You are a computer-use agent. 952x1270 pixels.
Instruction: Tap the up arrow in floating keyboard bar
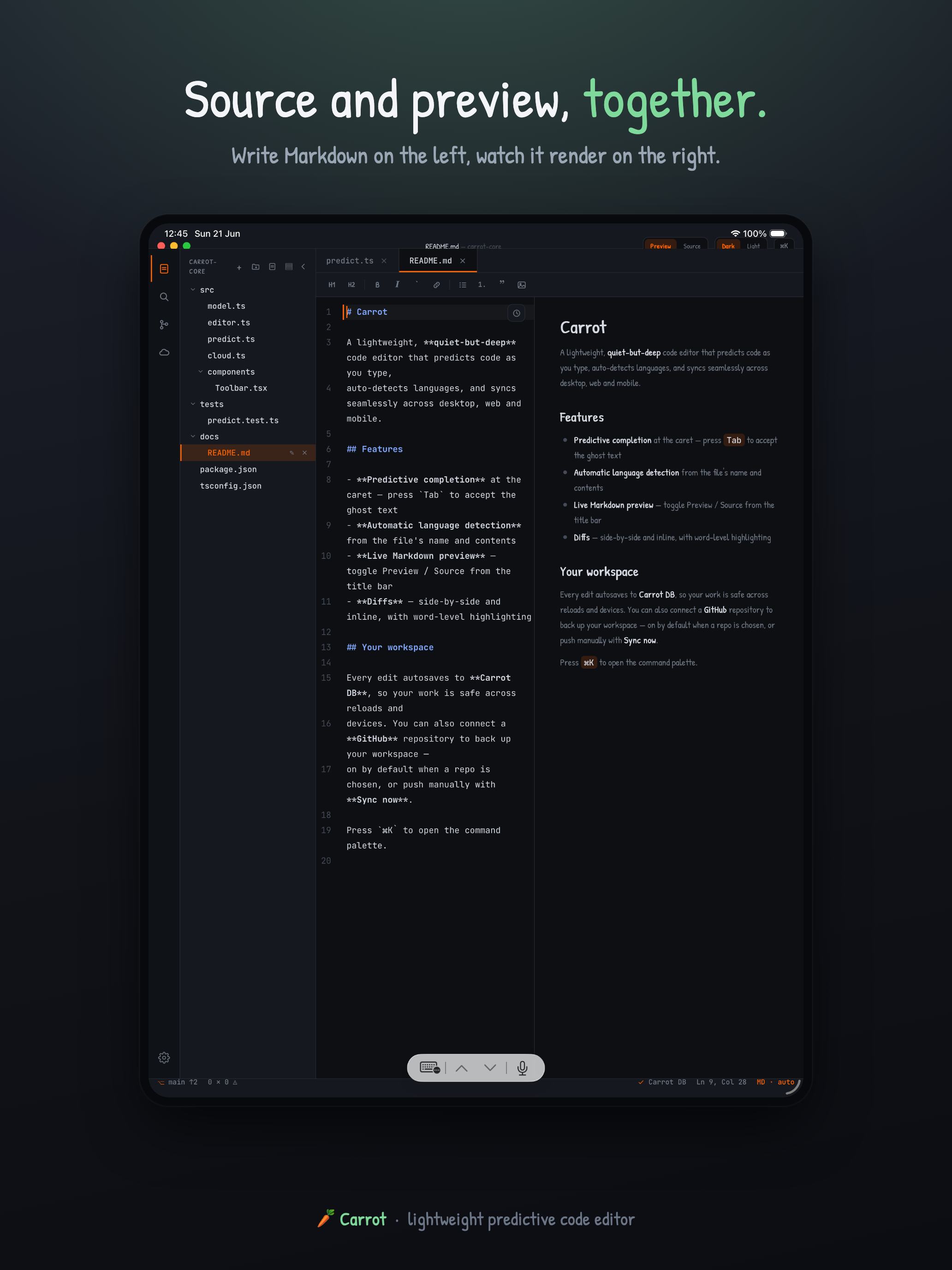pyautogui.click(x=461, y=1068)
